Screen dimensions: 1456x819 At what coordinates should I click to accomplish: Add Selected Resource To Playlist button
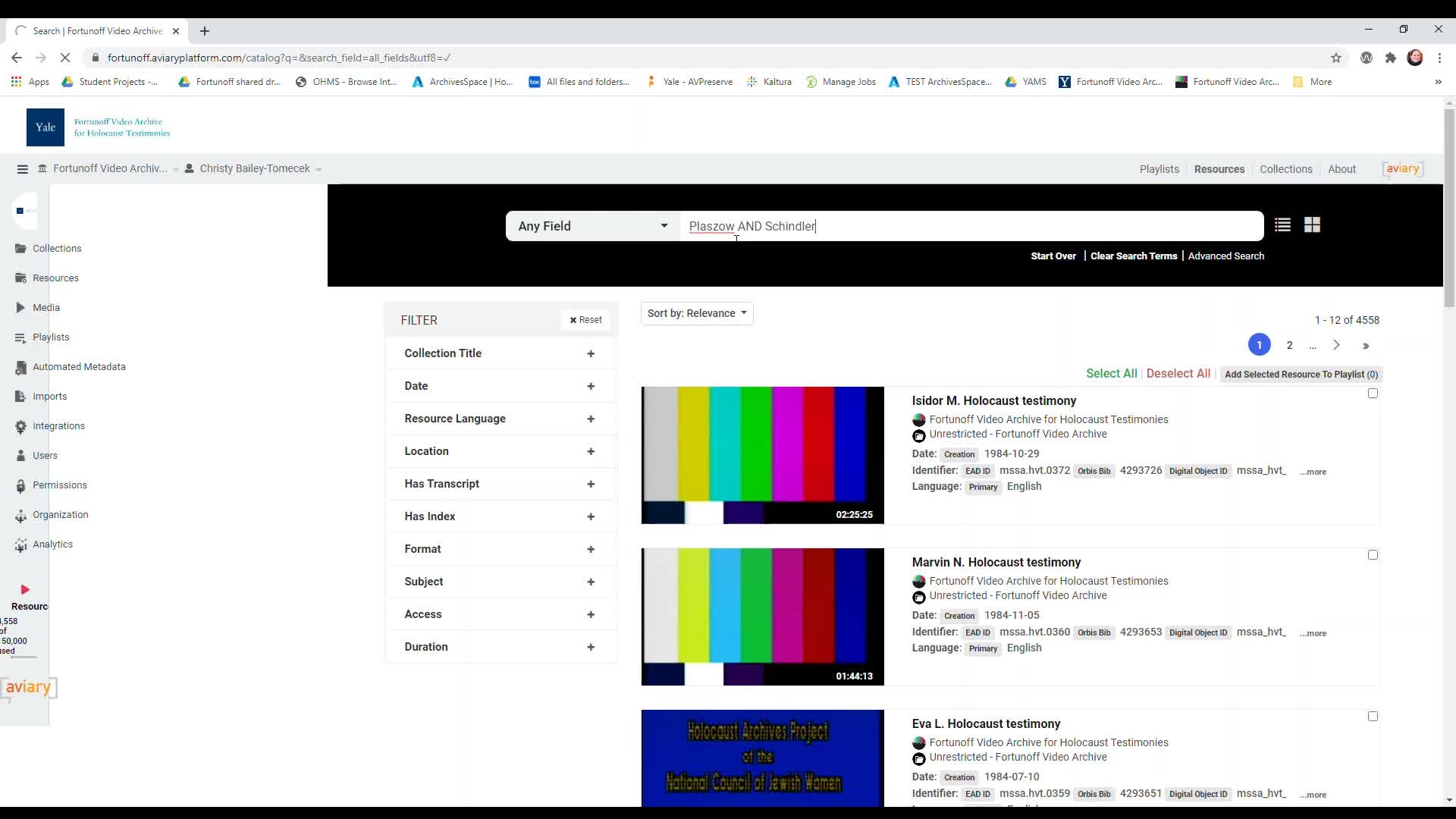click(x=1301, y=375)
